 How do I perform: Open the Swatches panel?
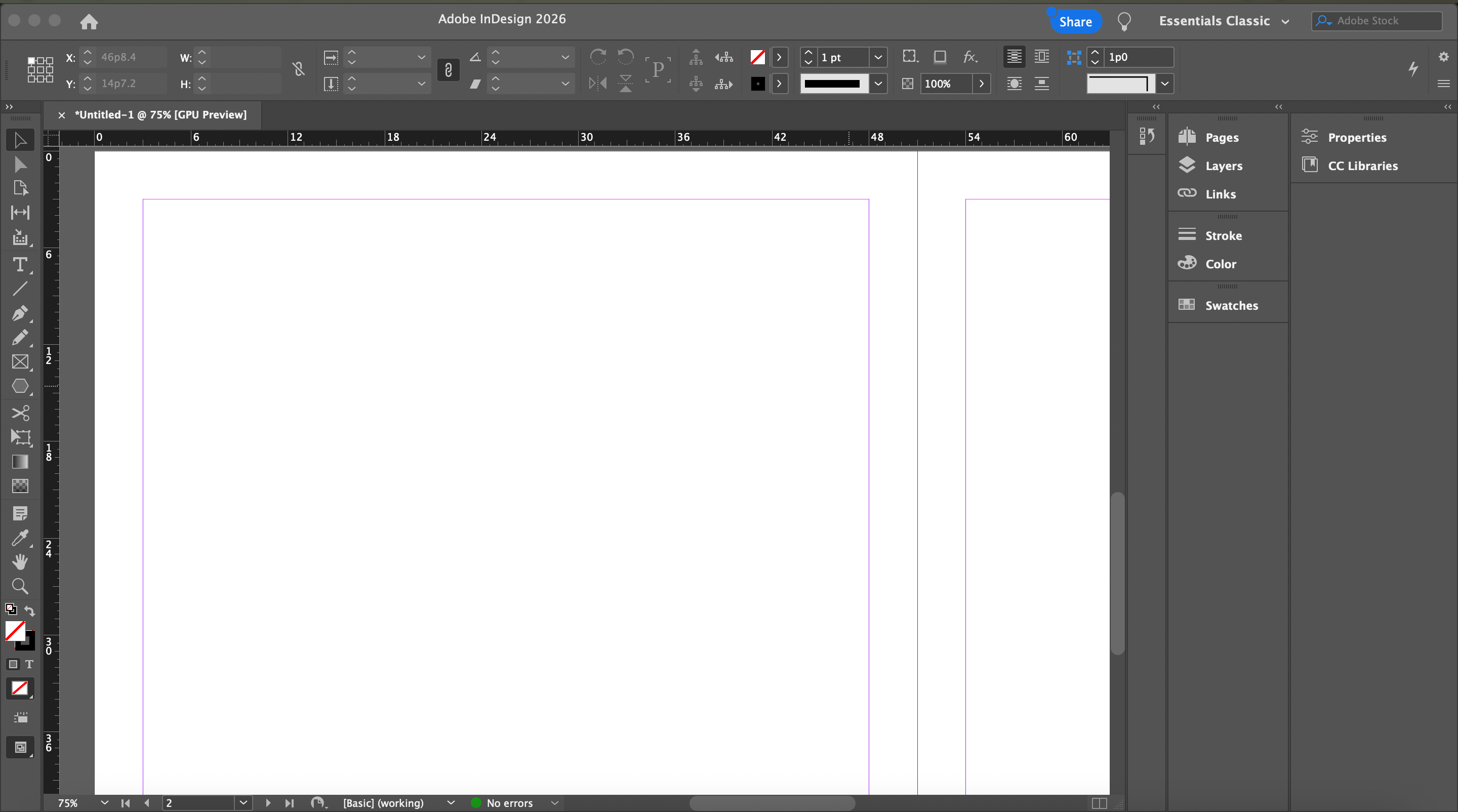click(1231, 306)
